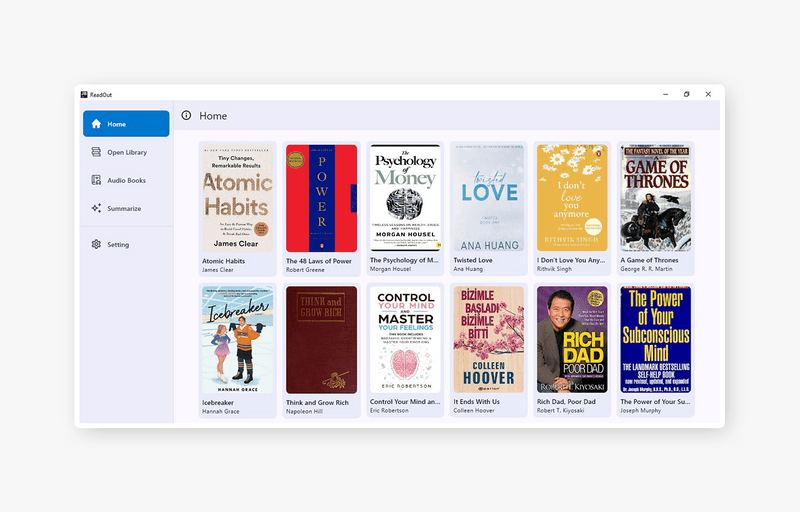Click title text "A Game of Thrones"
800x512 pixels.
(x=649, y=260)
